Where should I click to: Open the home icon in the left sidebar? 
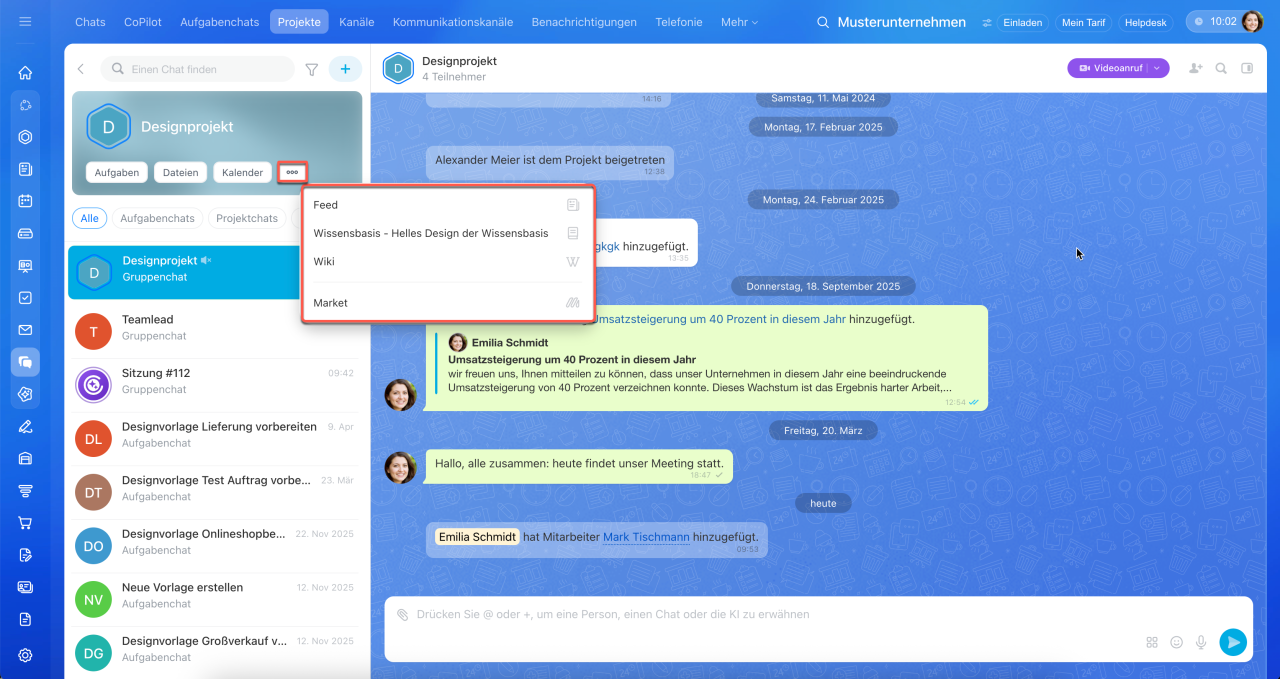pos(25,73)
